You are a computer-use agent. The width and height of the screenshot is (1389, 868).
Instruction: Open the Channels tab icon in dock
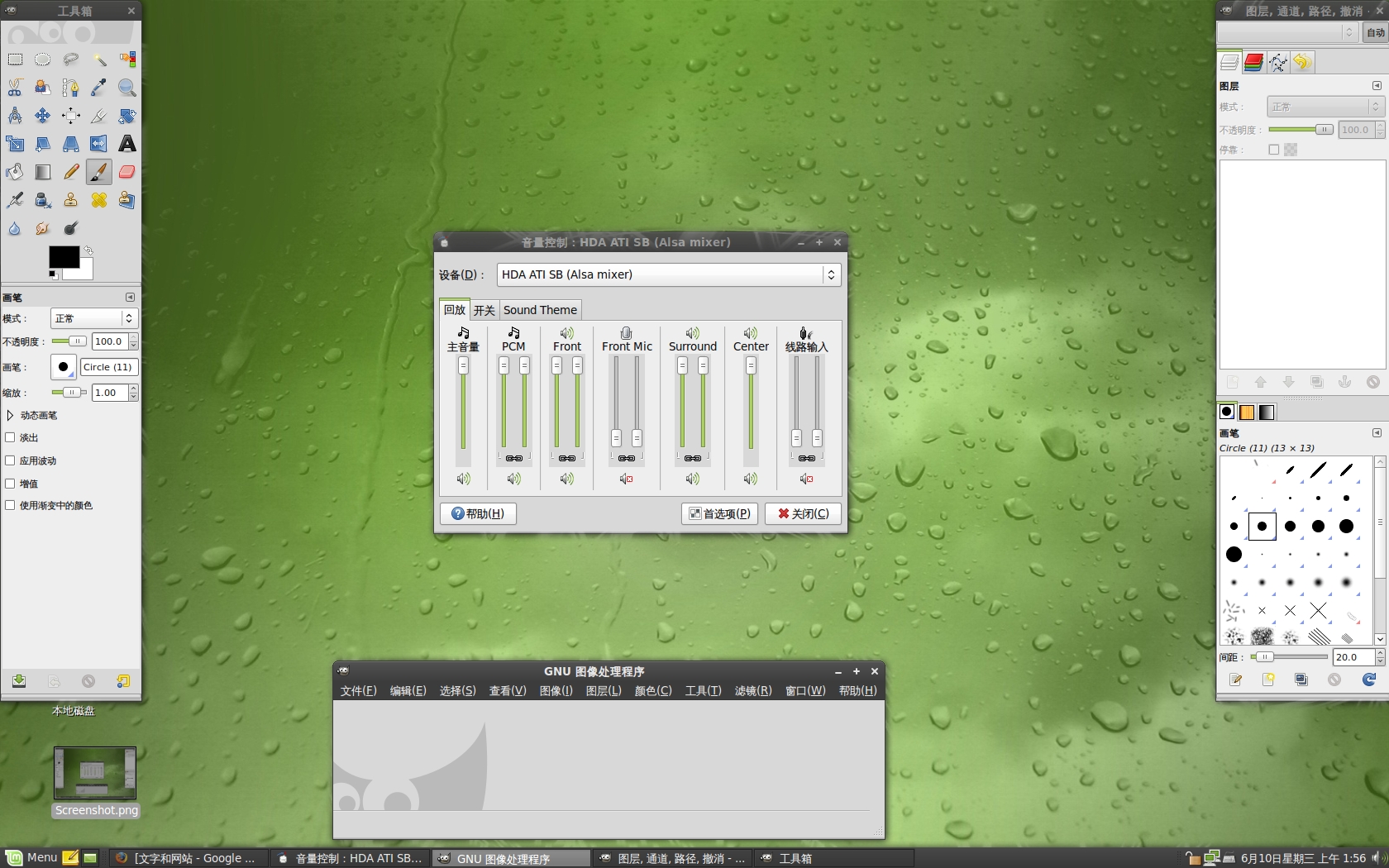click(1253, 62)
